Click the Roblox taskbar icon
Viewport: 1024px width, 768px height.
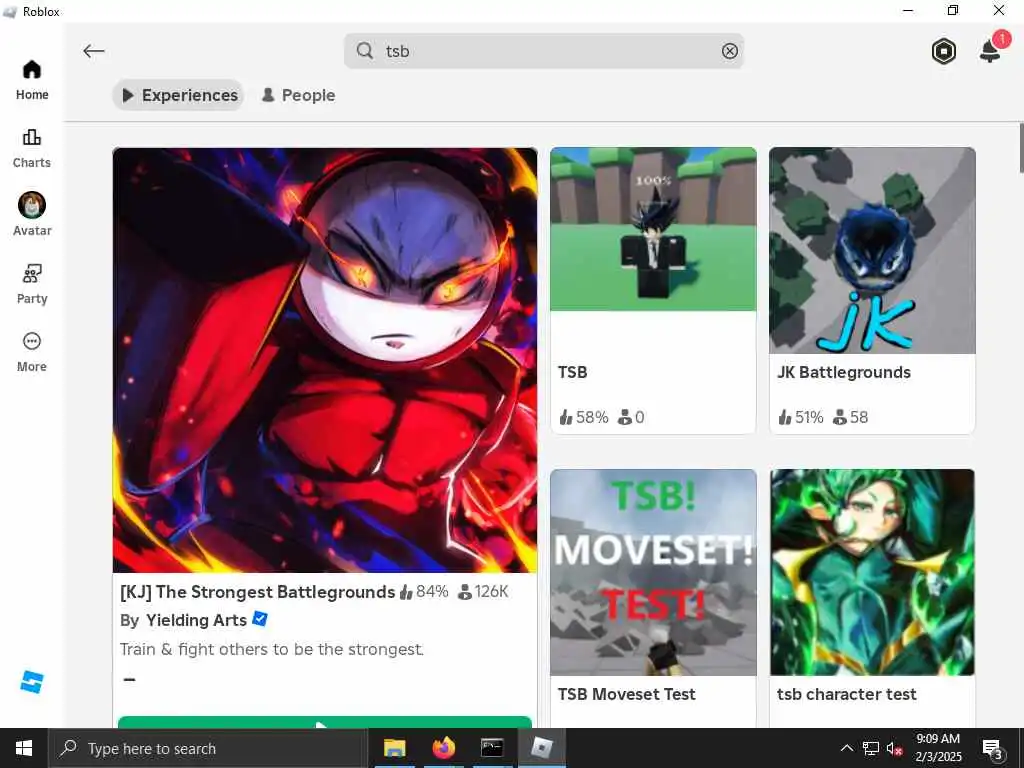[541, 748]
